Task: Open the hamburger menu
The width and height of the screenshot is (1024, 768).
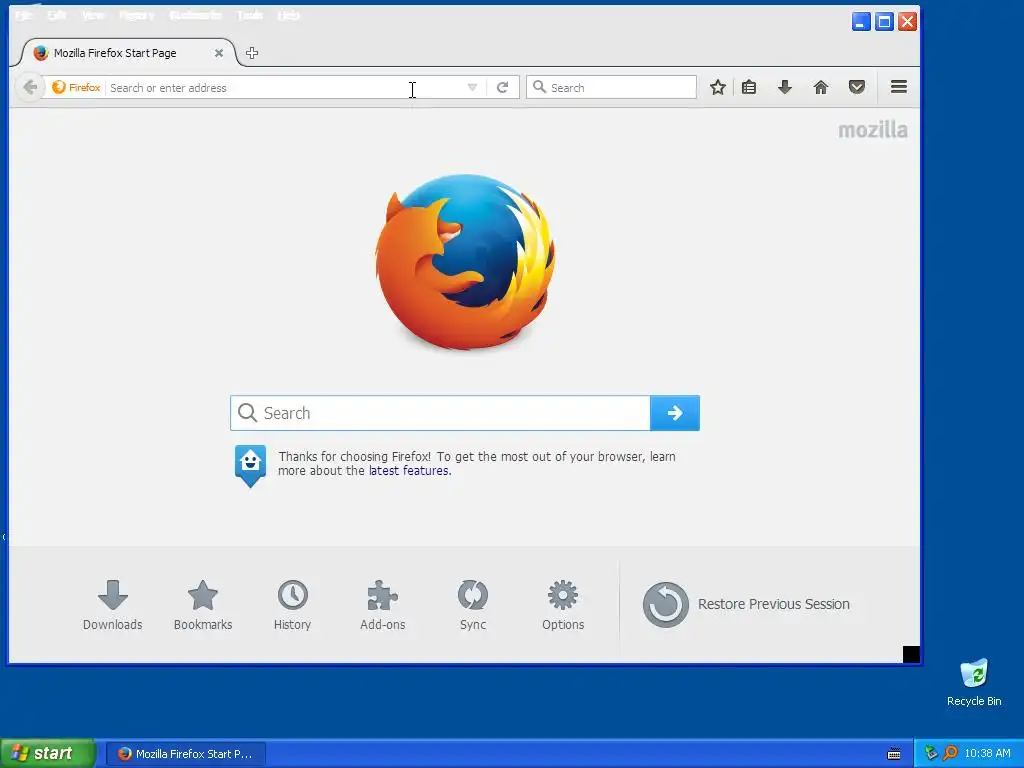Action: [x=899, y=86]
